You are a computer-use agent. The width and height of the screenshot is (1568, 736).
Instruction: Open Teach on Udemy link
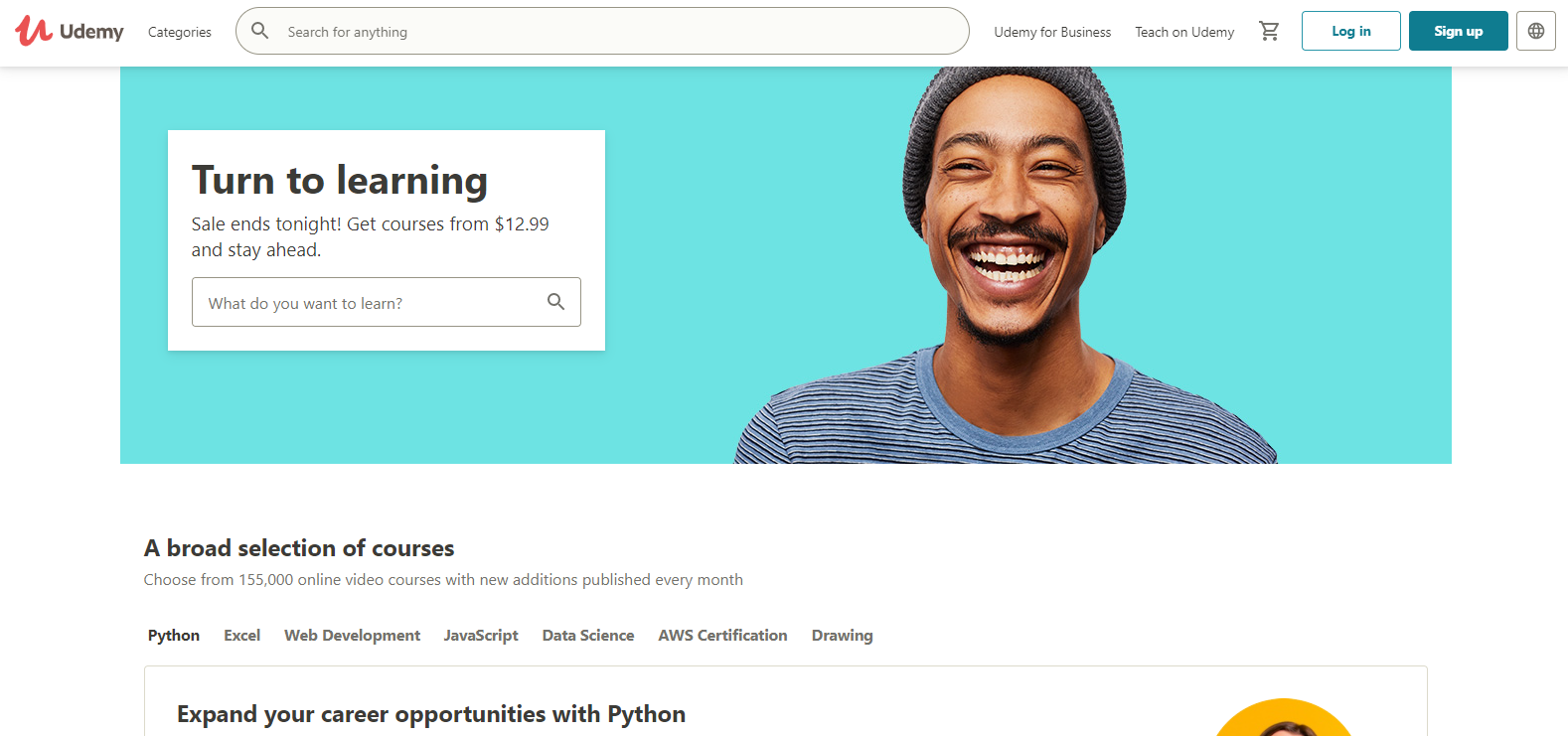coord(1184,32)
